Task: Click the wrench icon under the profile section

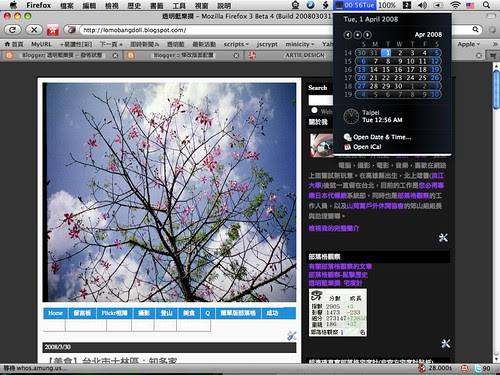Action: 443,238
